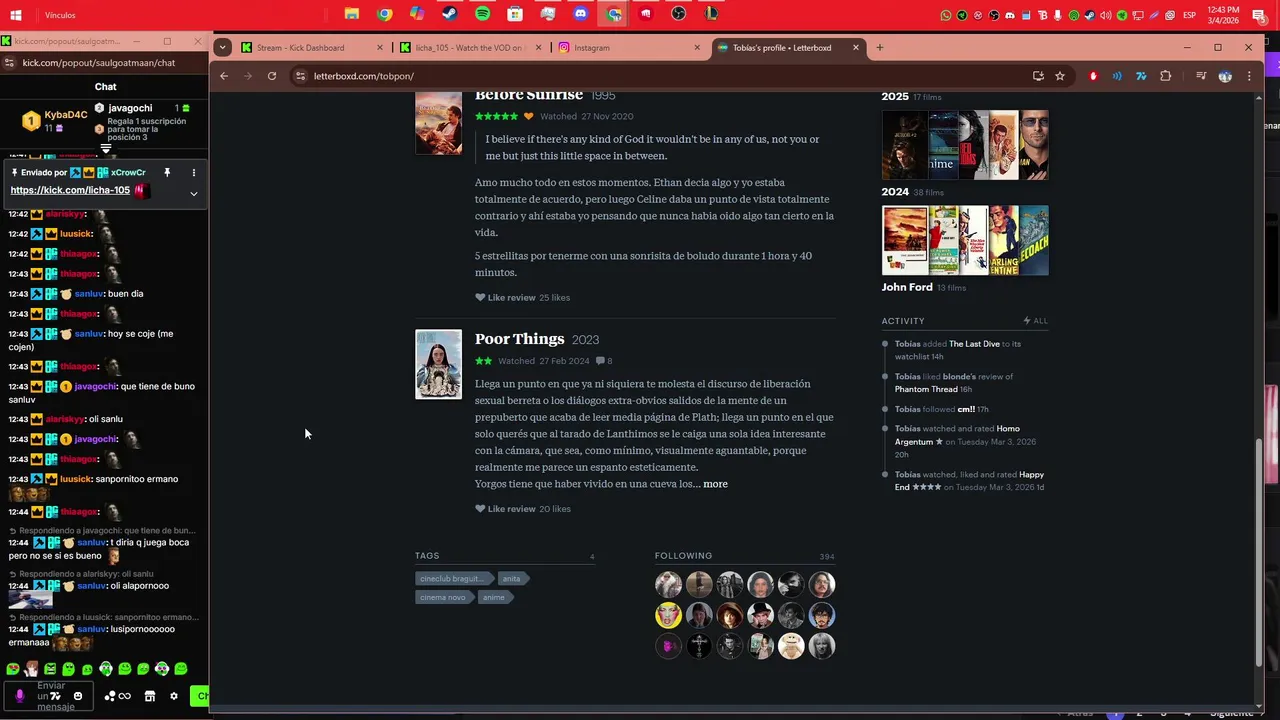Expand the pinned chat message chevron
The image size is (1280, 720).
(194, 193)
